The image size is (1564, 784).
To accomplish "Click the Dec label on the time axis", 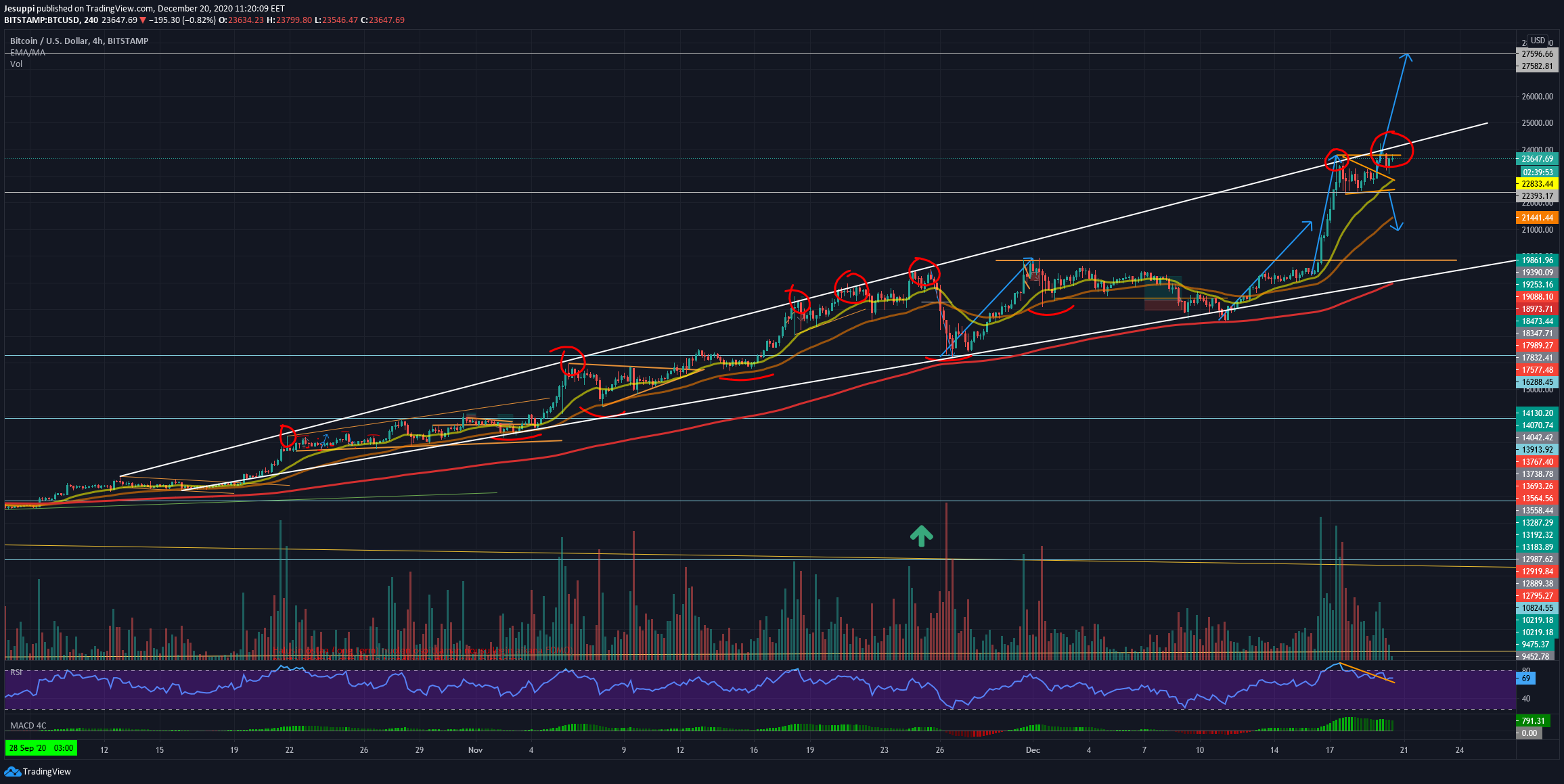I will (1033, 750).
